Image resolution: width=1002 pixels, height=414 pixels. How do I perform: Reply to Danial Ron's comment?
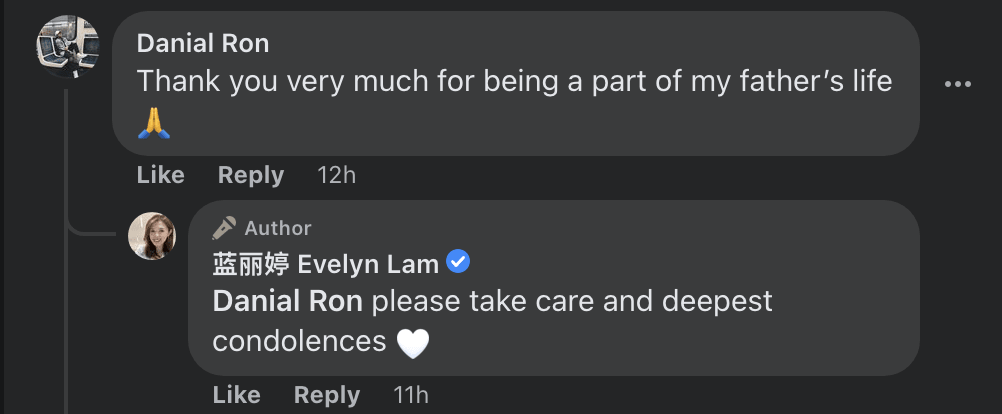point(251,175)
